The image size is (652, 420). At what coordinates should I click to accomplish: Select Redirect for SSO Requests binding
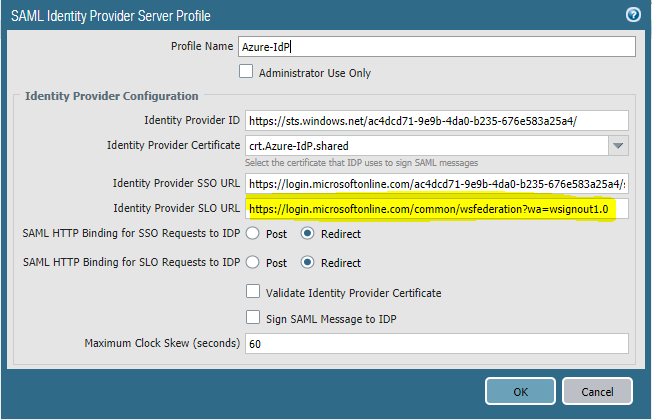(x=308, y=234)
